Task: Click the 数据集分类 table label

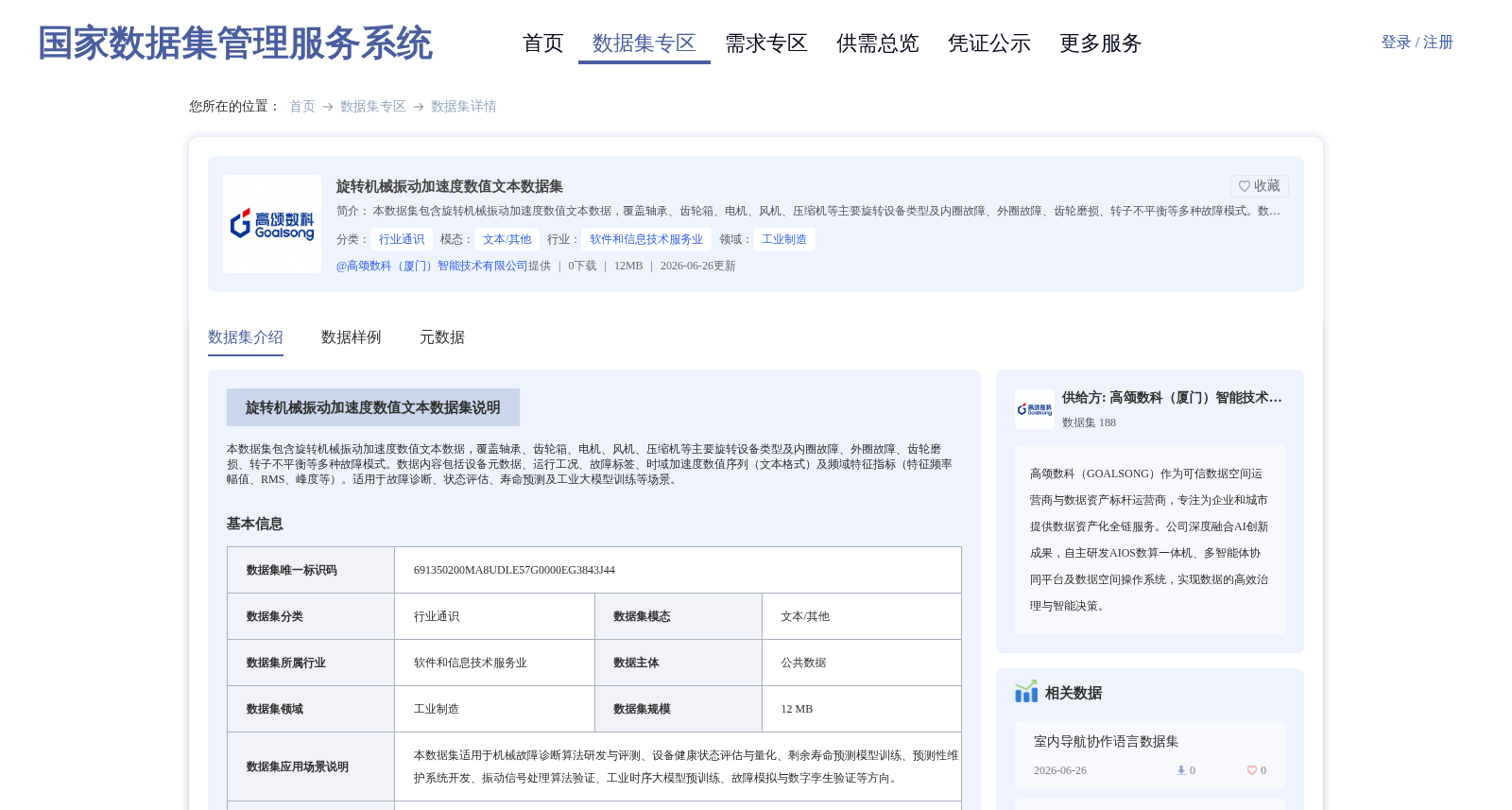Action: (275, 616)
